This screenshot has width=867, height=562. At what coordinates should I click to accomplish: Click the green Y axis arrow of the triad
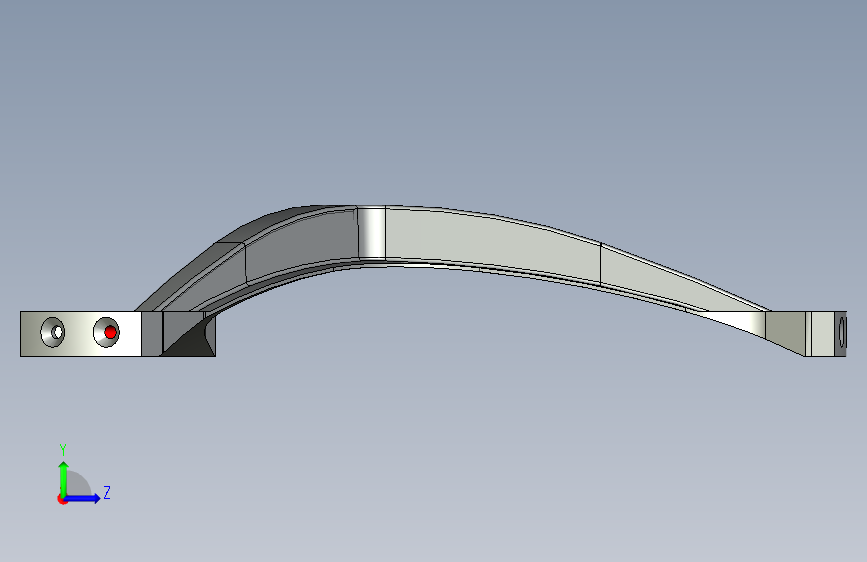(64, 479)
